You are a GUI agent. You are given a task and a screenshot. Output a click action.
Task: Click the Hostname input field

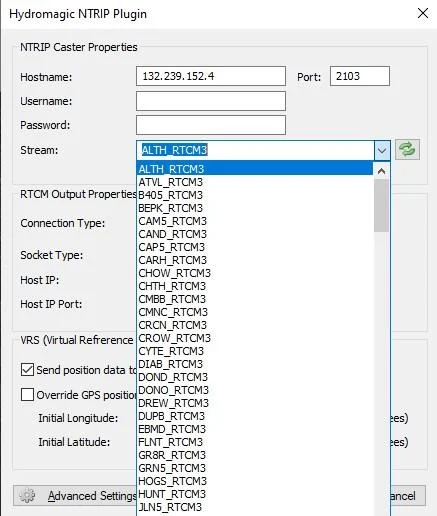(211, 76)
